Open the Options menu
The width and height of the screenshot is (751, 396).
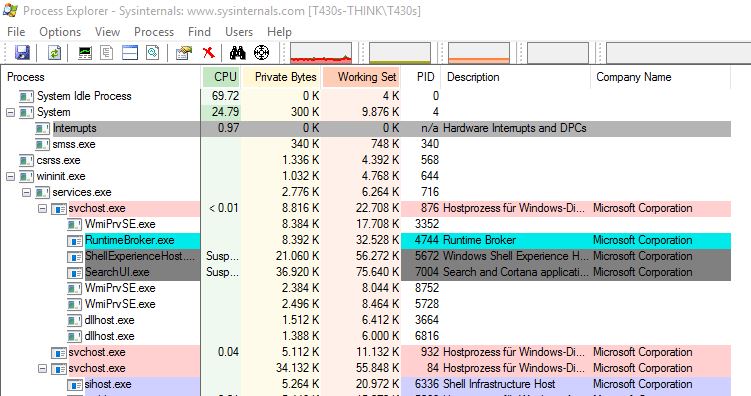pos(60,32)
